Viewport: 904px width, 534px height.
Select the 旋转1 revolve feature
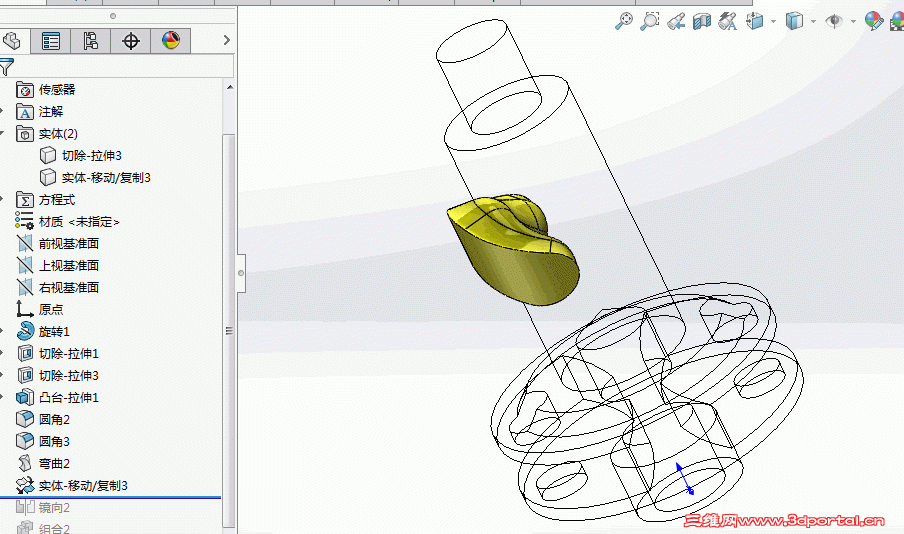43,332
